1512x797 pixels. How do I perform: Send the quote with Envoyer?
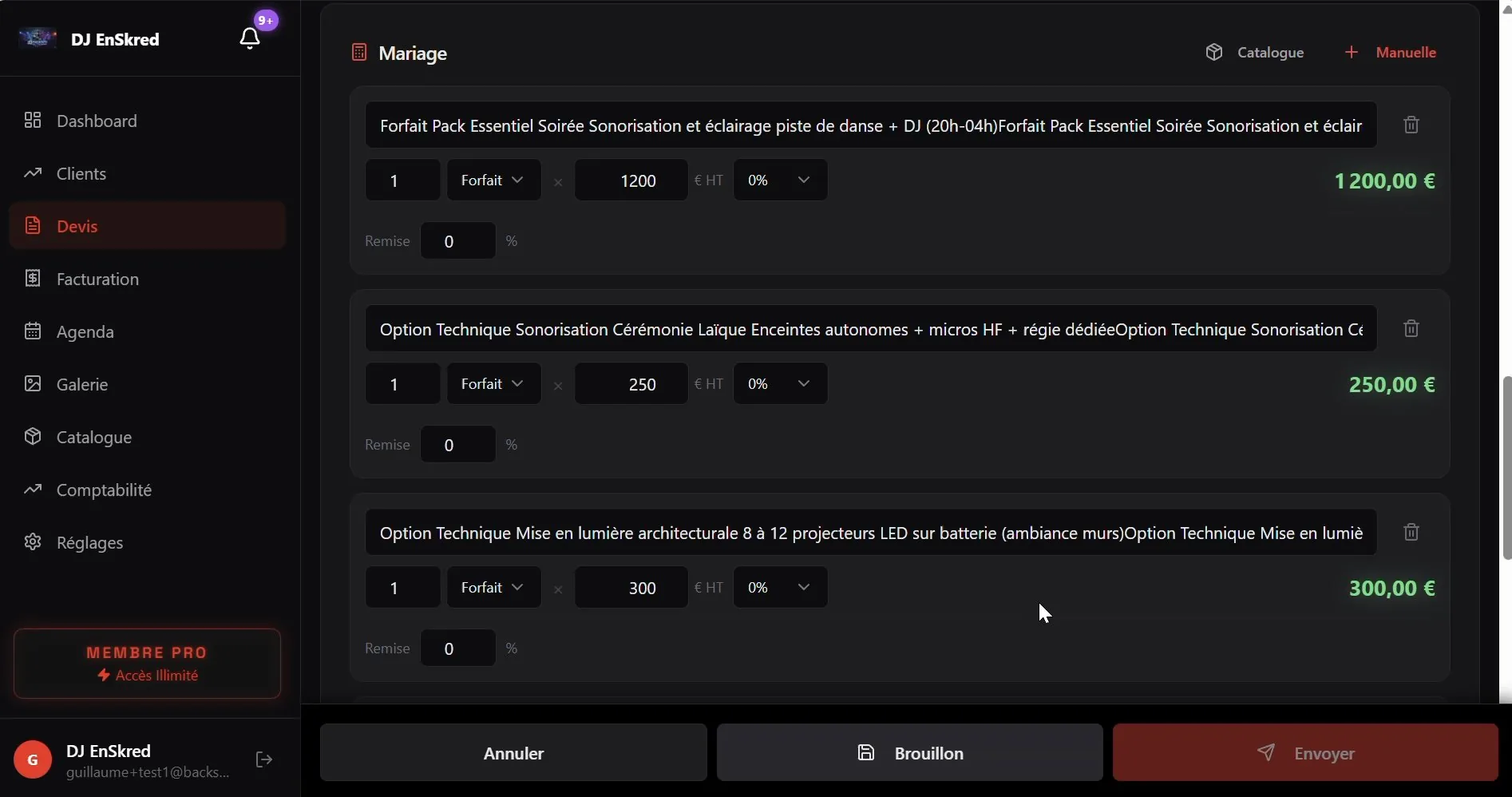[x=1305, y=753]
